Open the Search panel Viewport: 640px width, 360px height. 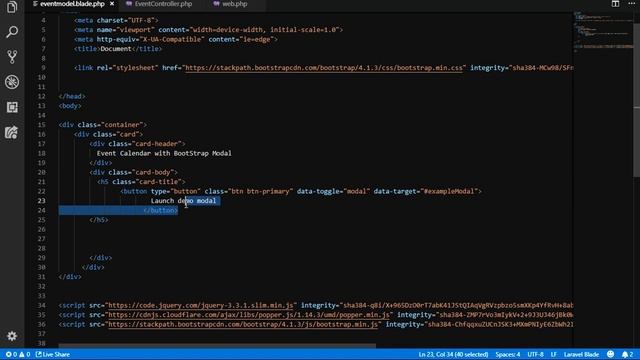tap(12, 32)
